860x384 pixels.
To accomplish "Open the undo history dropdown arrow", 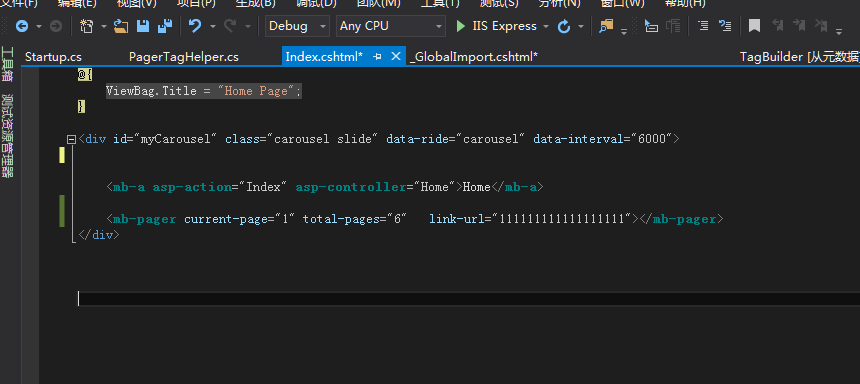I will click(212, 26).
